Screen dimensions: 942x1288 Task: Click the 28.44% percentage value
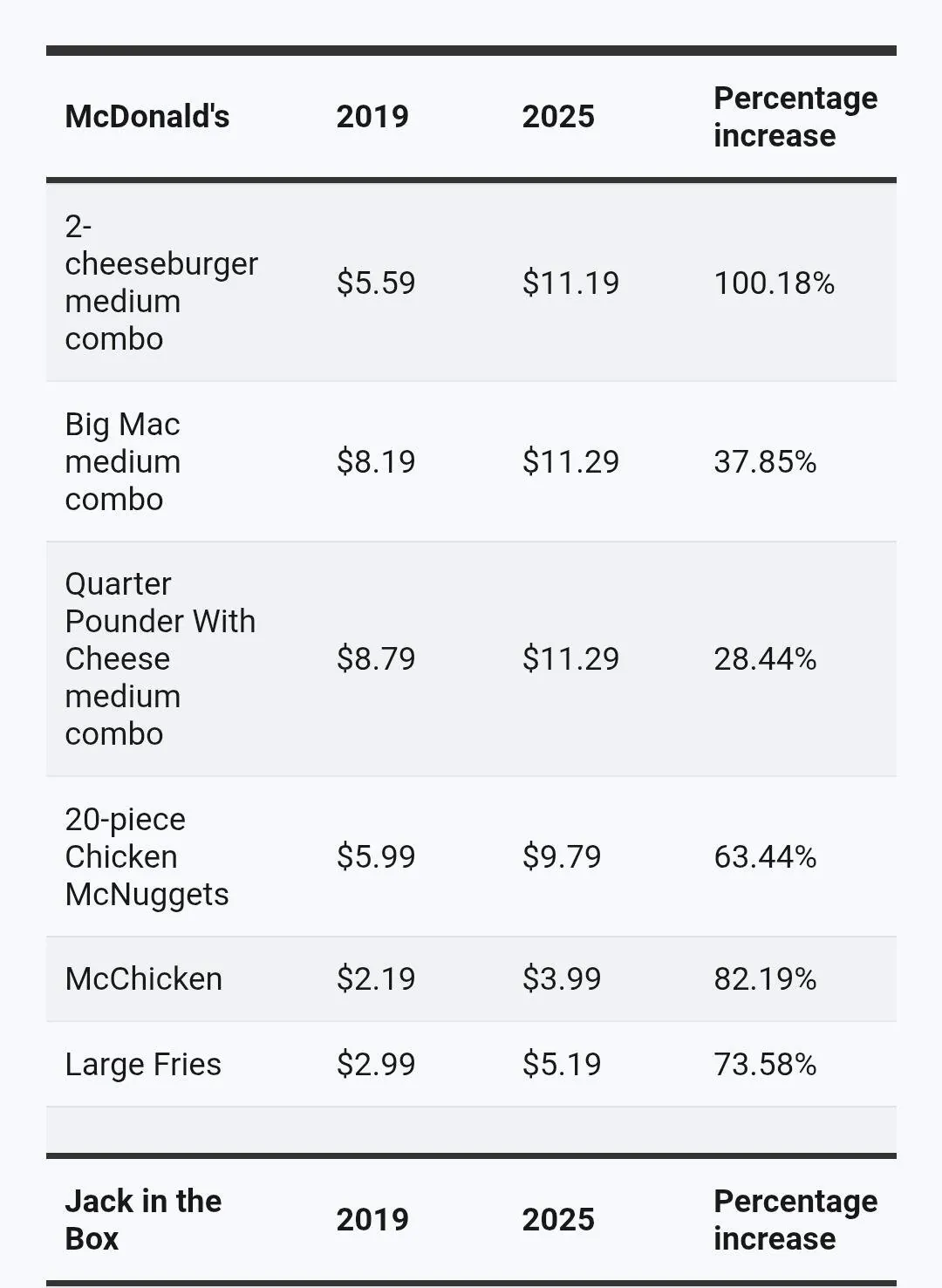point(765,658)
